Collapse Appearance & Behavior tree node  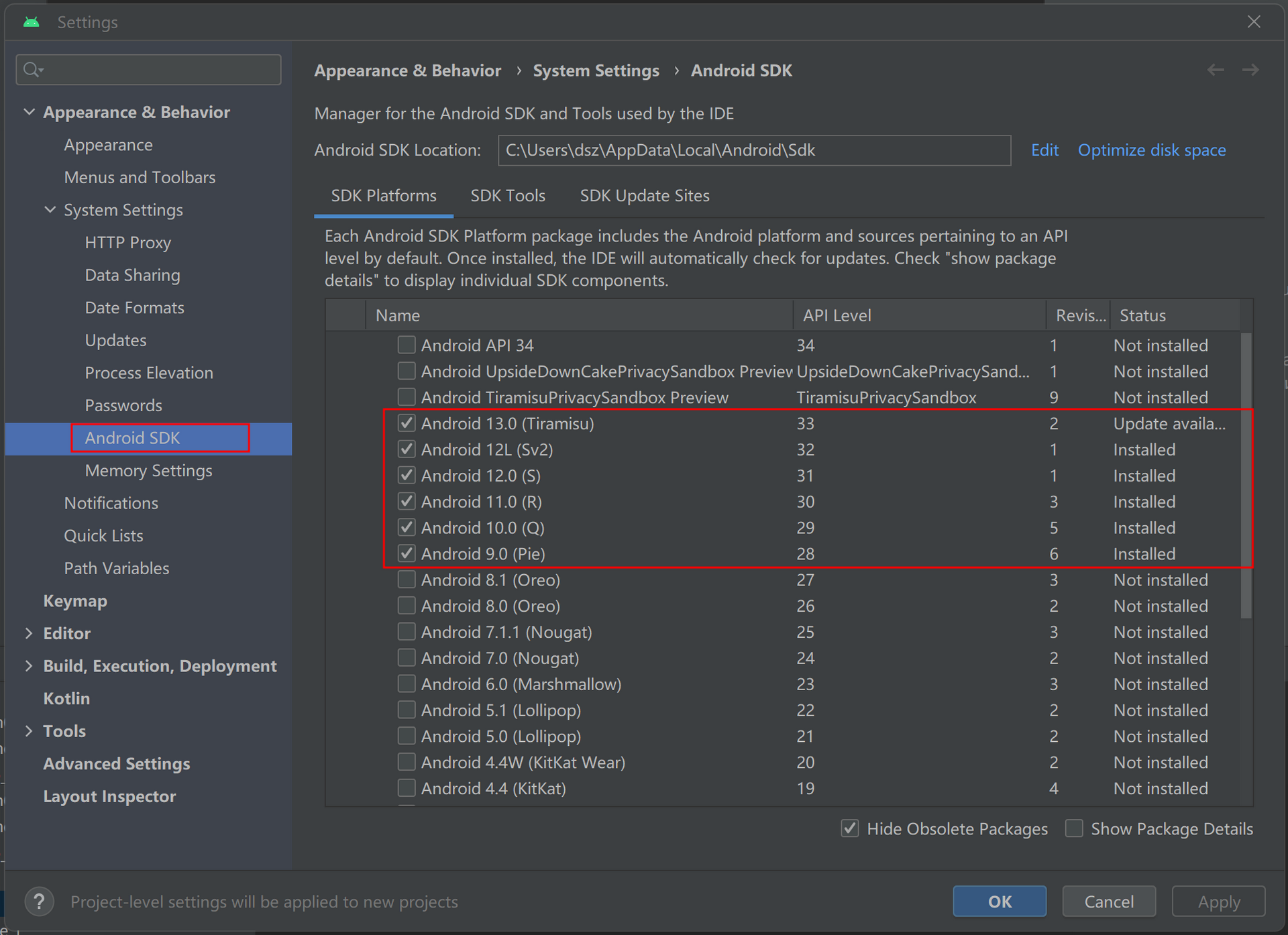click(29, 112)
